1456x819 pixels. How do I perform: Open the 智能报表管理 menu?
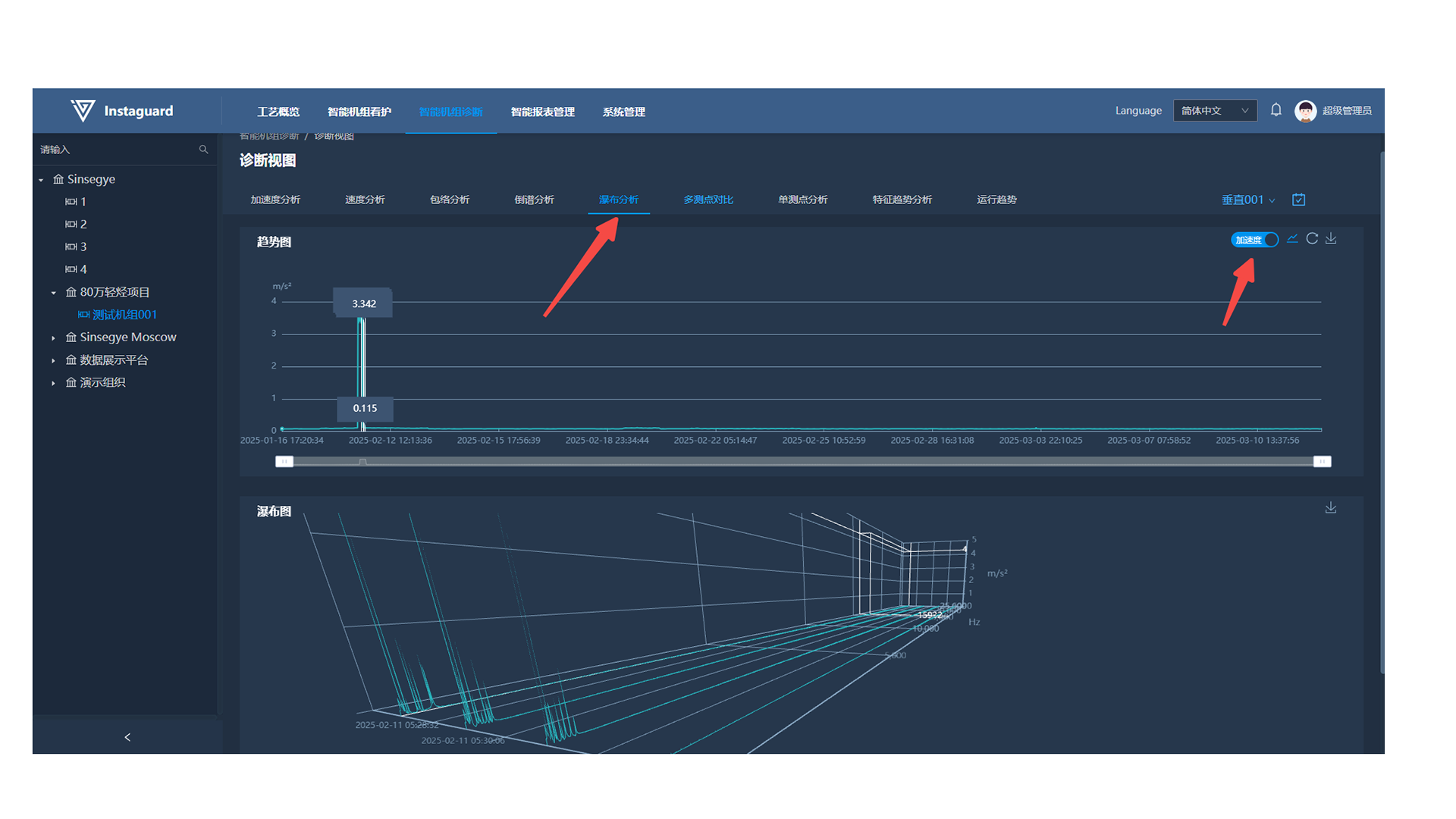click(x=543, y=111)
